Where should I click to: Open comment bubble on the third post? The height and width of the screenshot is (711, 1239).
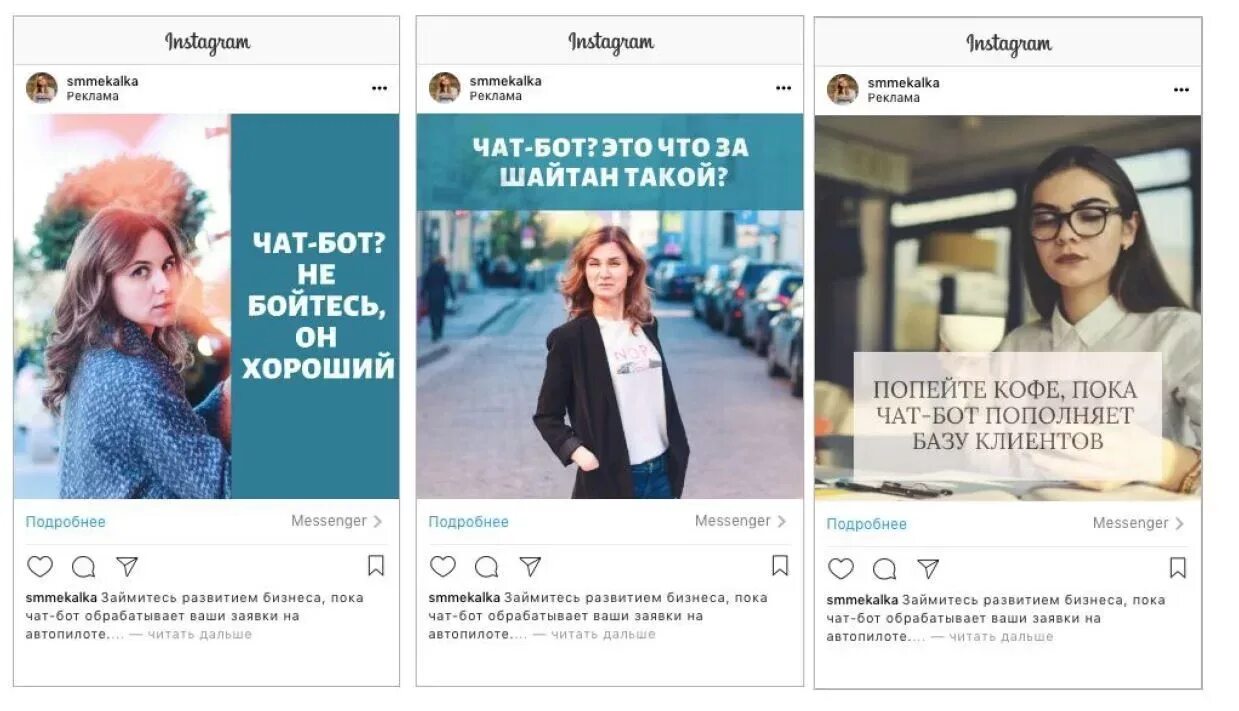tap(885, 569)
